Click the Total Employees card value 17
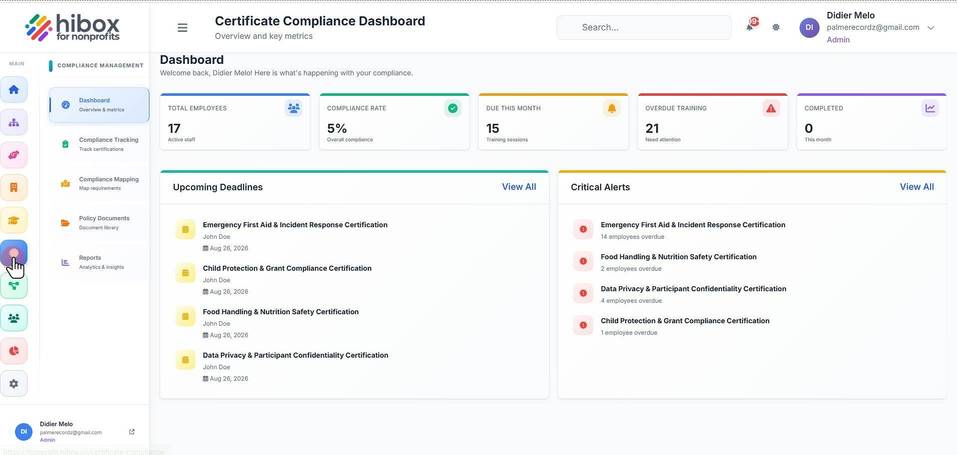 point(174,128)
